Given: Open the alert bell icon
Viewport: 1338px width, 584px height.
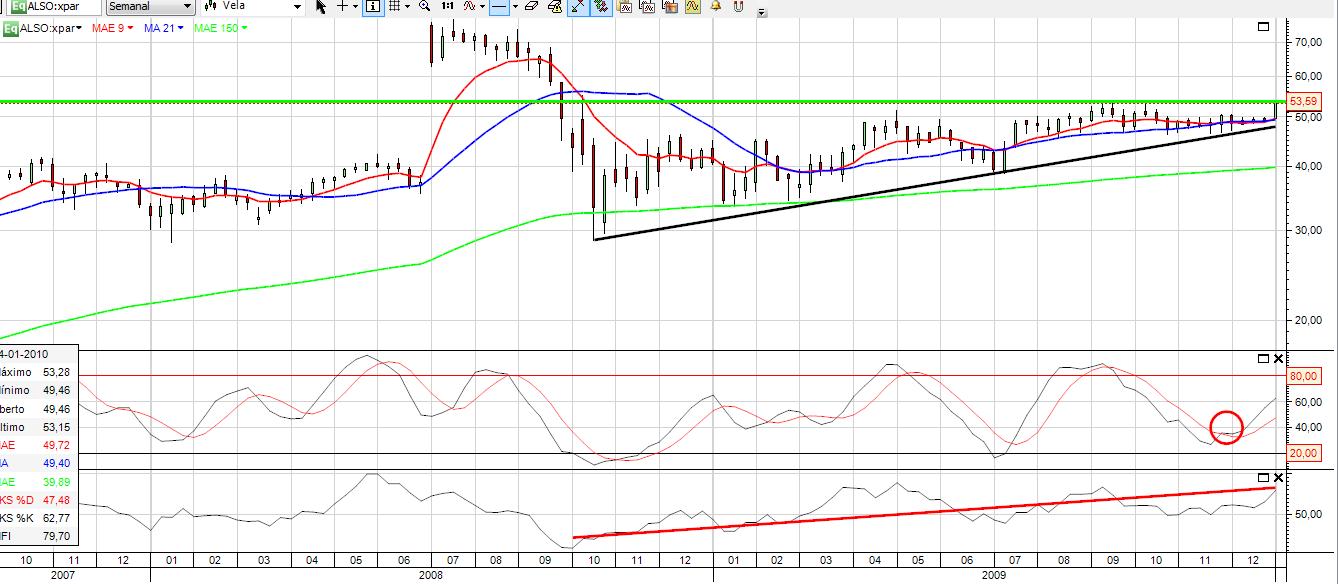Looking at the screenshot, I should click(x=716, y=6).
